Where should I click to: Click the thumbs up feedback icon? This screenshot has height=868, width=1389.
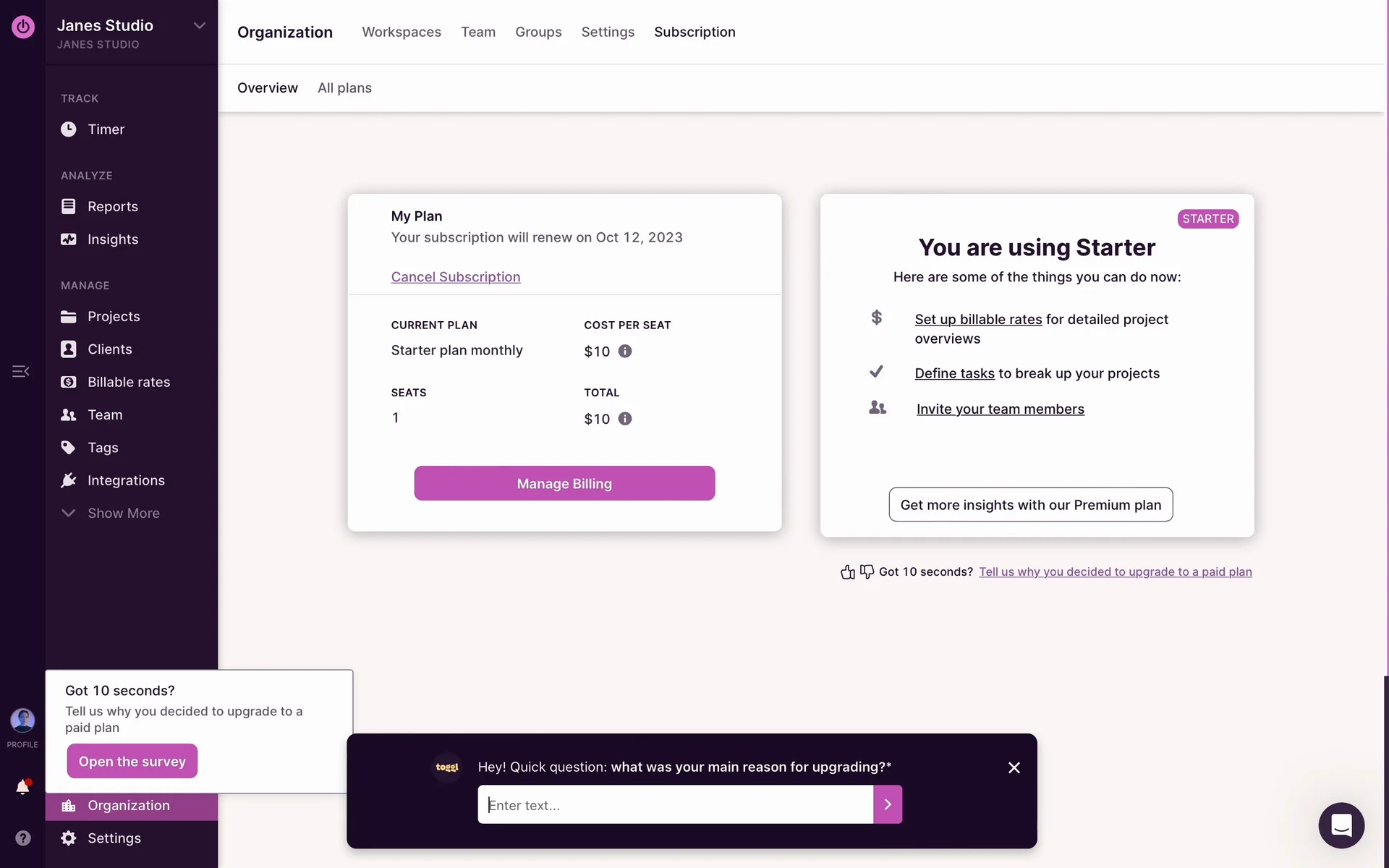[x=848, y=572]
